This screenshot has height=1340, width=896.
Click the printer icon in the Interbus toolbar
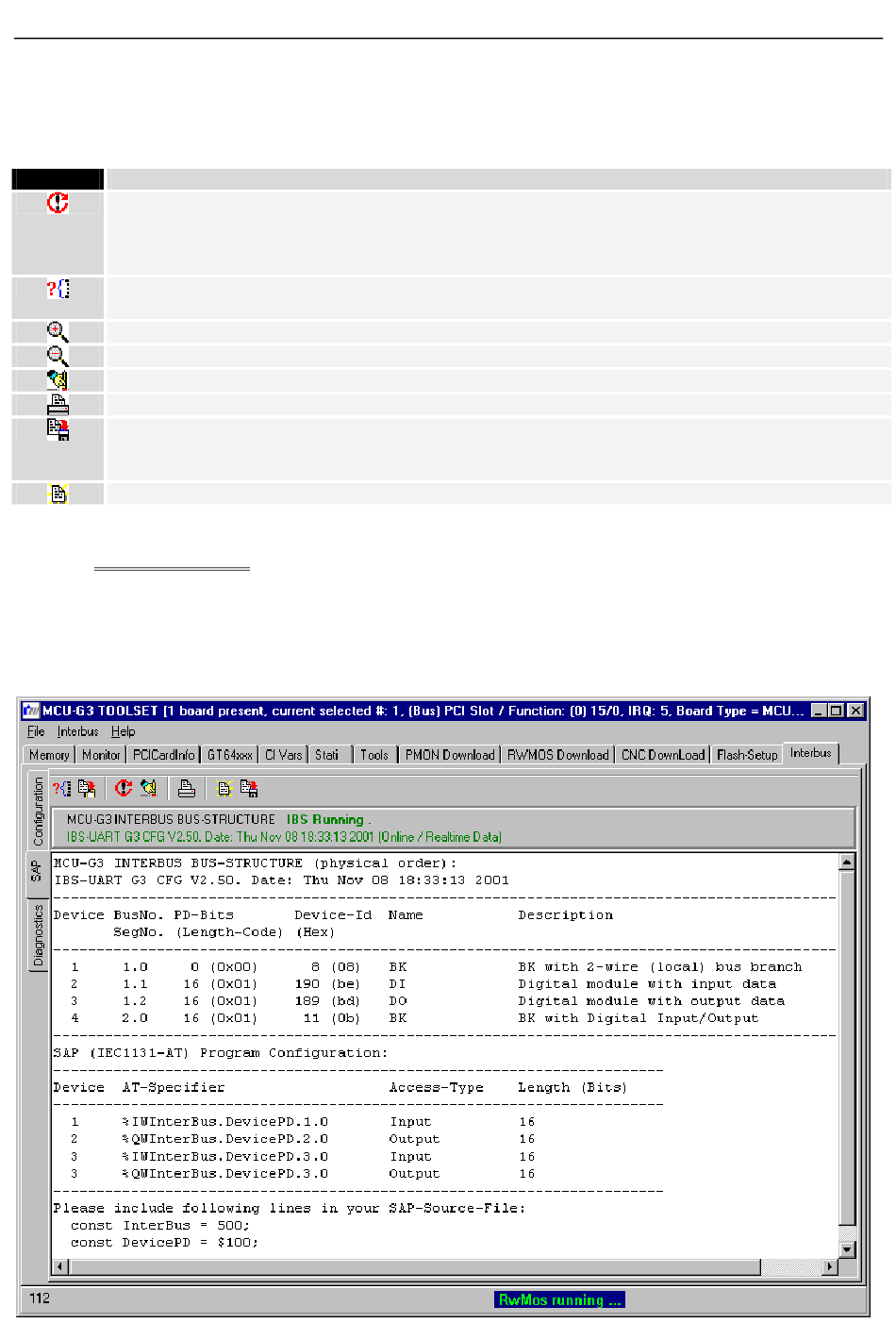(x=187, y=788)
